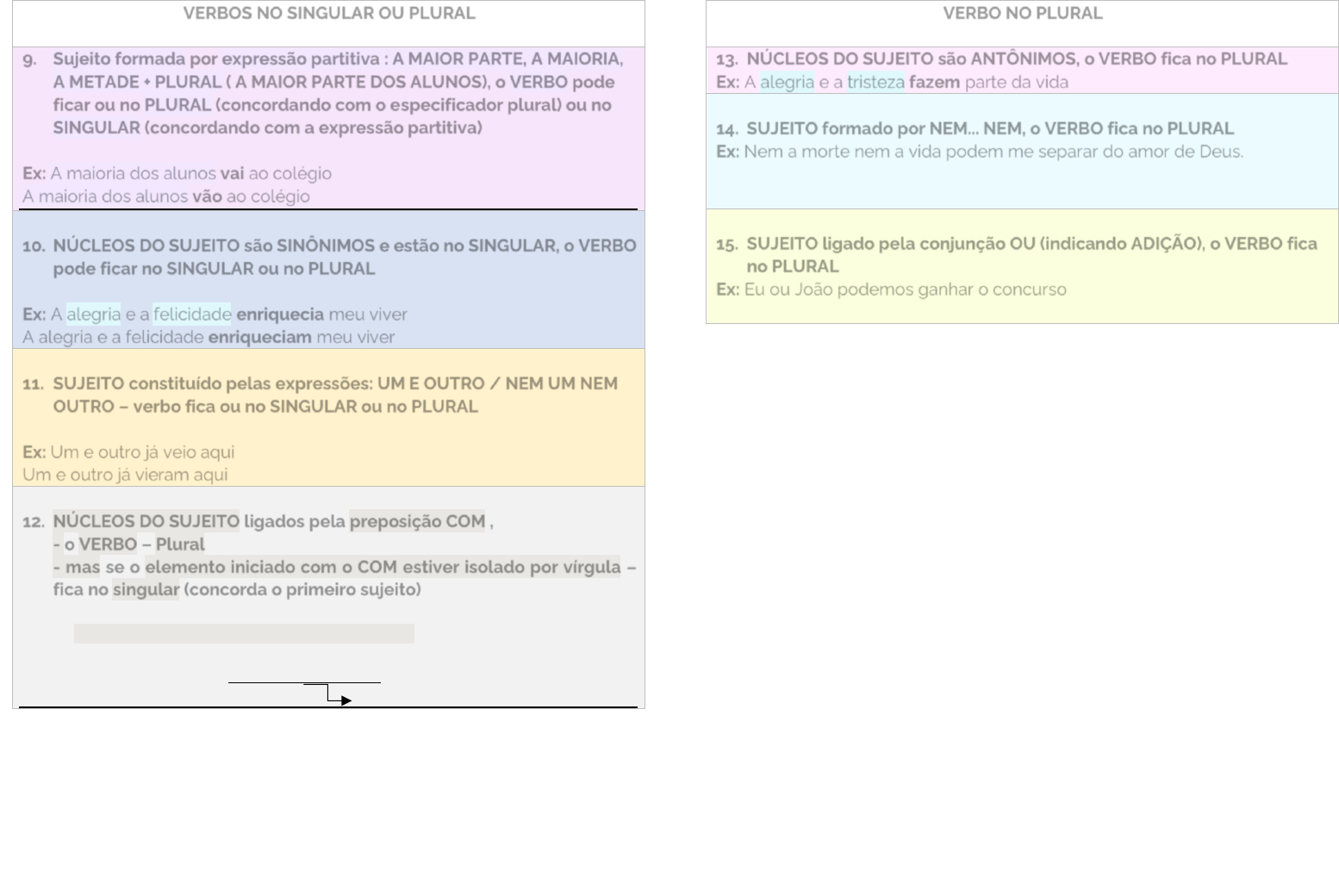The image size is (1339, 896).
Task: Click highlighted 'NÚCLEOS DO SUJEITO' in rule 12
Action: 146,521
